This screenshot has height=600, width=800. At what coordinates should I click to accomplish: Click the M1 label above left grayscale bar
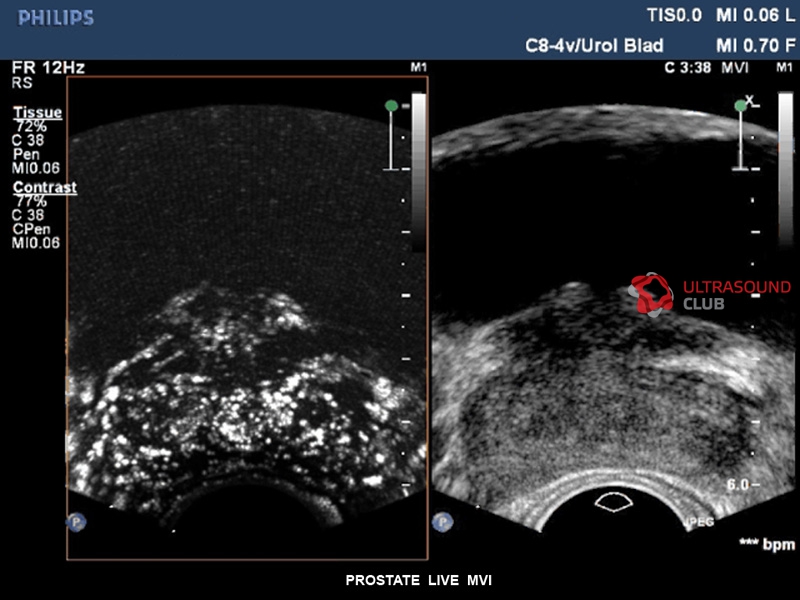[x=418, y=67]
